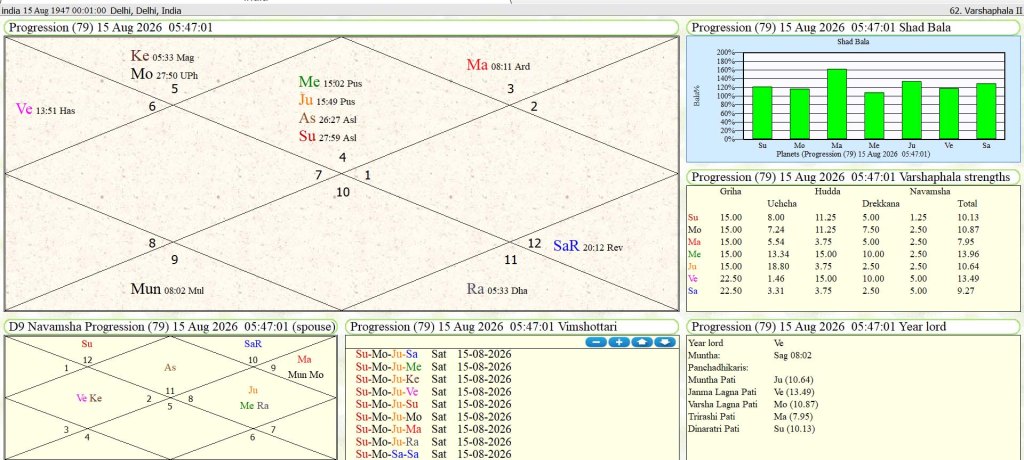Click the plus button in Vimshottari panel
1024x460 pixels.
619,342
